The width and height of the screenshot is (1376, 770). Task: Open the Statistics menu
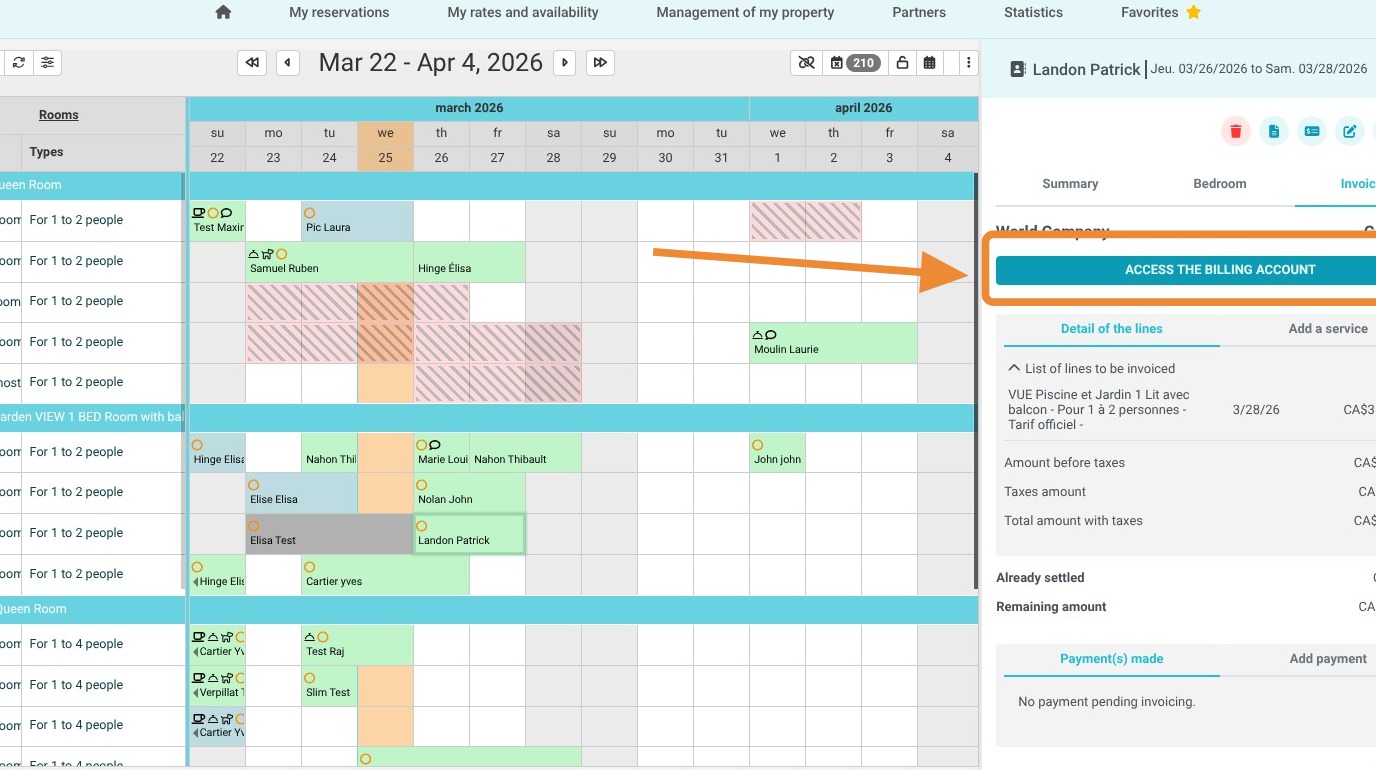pos(1033,13)
